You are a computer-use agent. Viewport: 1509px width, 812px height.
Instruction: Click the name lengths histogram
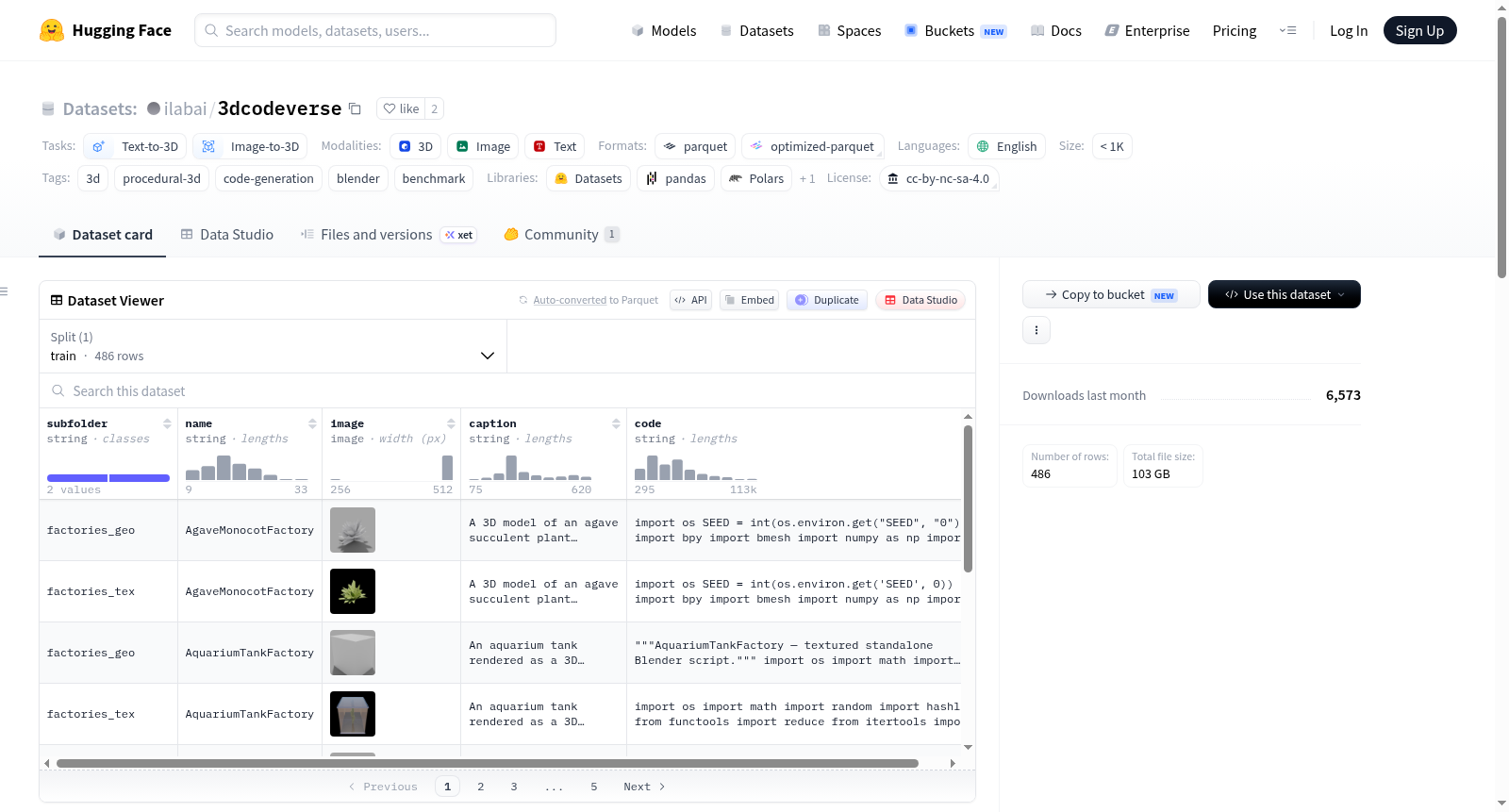tap(247, 467)
